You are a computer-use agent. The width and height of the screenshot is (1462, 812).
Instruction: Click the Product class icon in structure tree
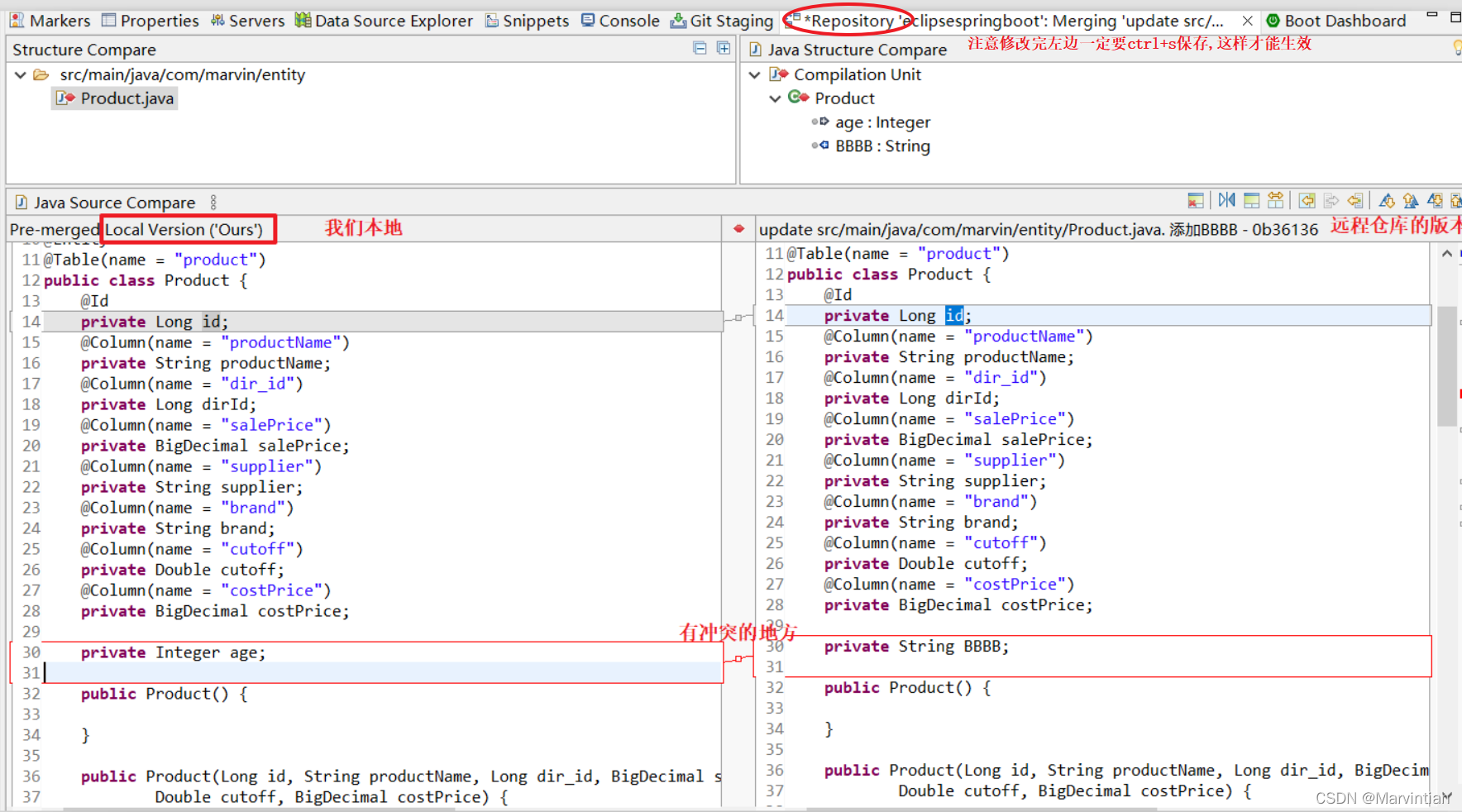click(x=798, y=98)
